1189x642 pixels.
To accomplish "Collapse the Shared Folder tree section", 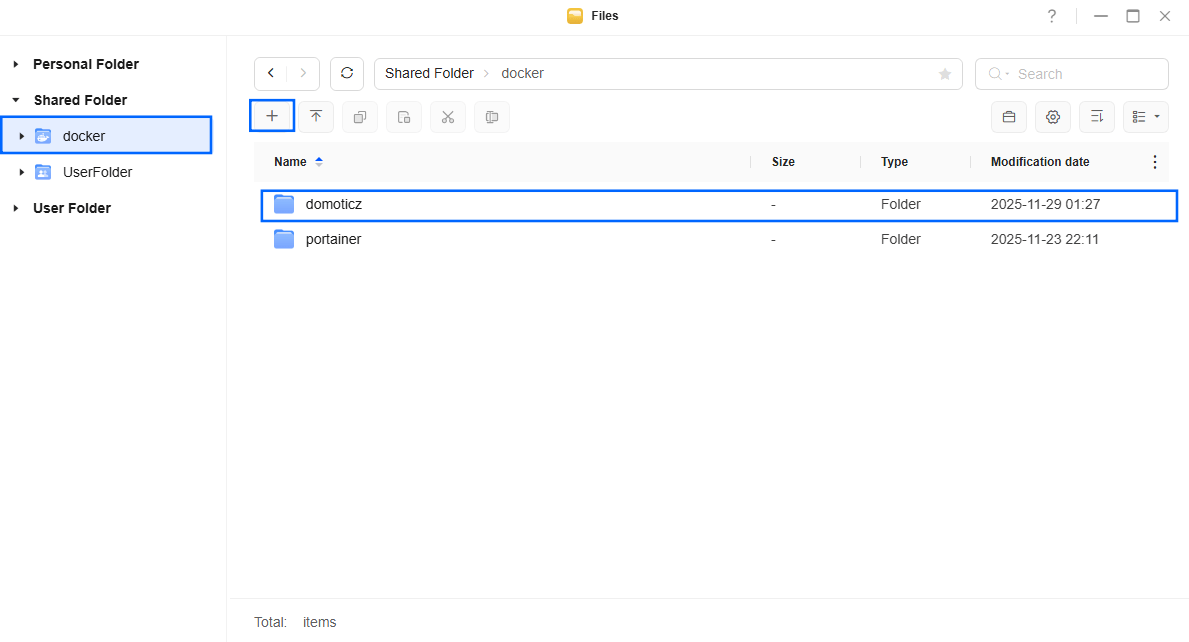I will [16, 100].
